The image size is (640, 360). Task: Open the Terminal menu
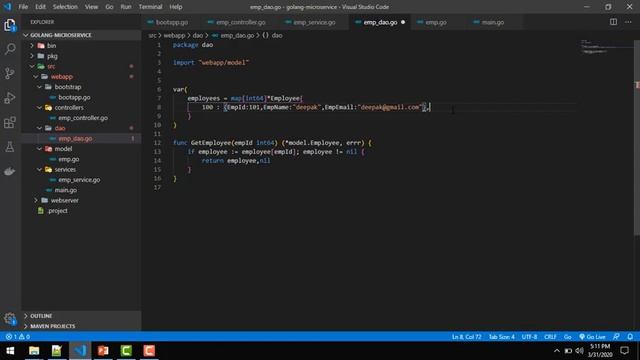pyautogui.click(x=150, y=7)
